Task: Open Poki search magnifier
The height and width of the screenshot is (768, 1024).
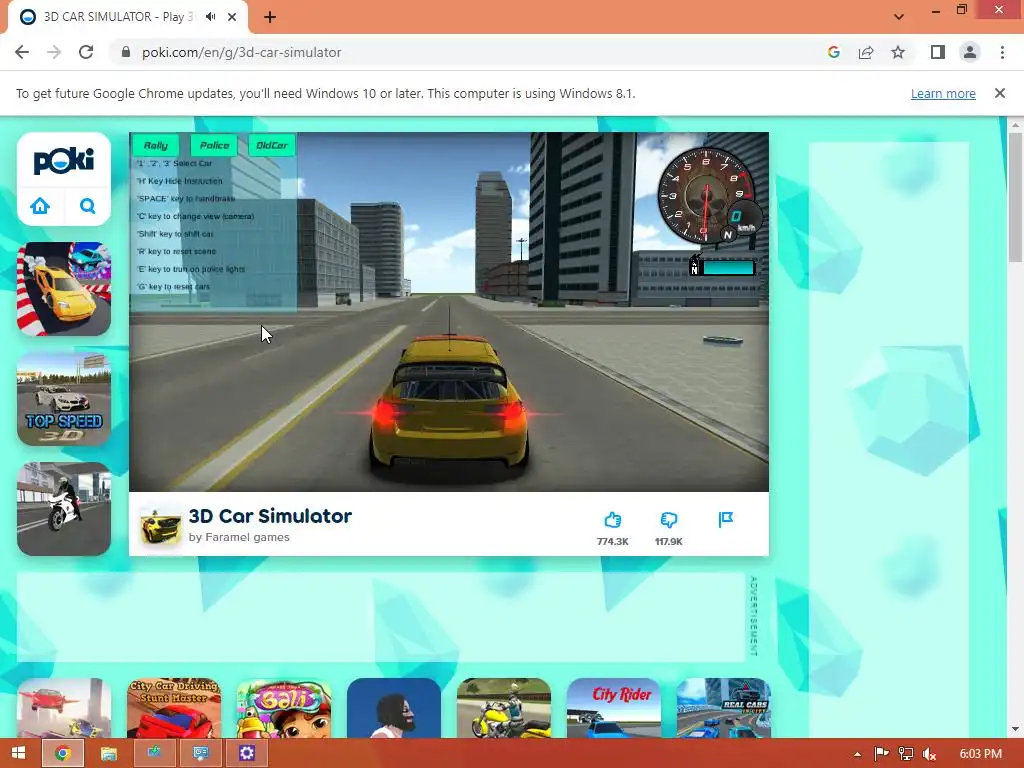Action: (88, 206)
